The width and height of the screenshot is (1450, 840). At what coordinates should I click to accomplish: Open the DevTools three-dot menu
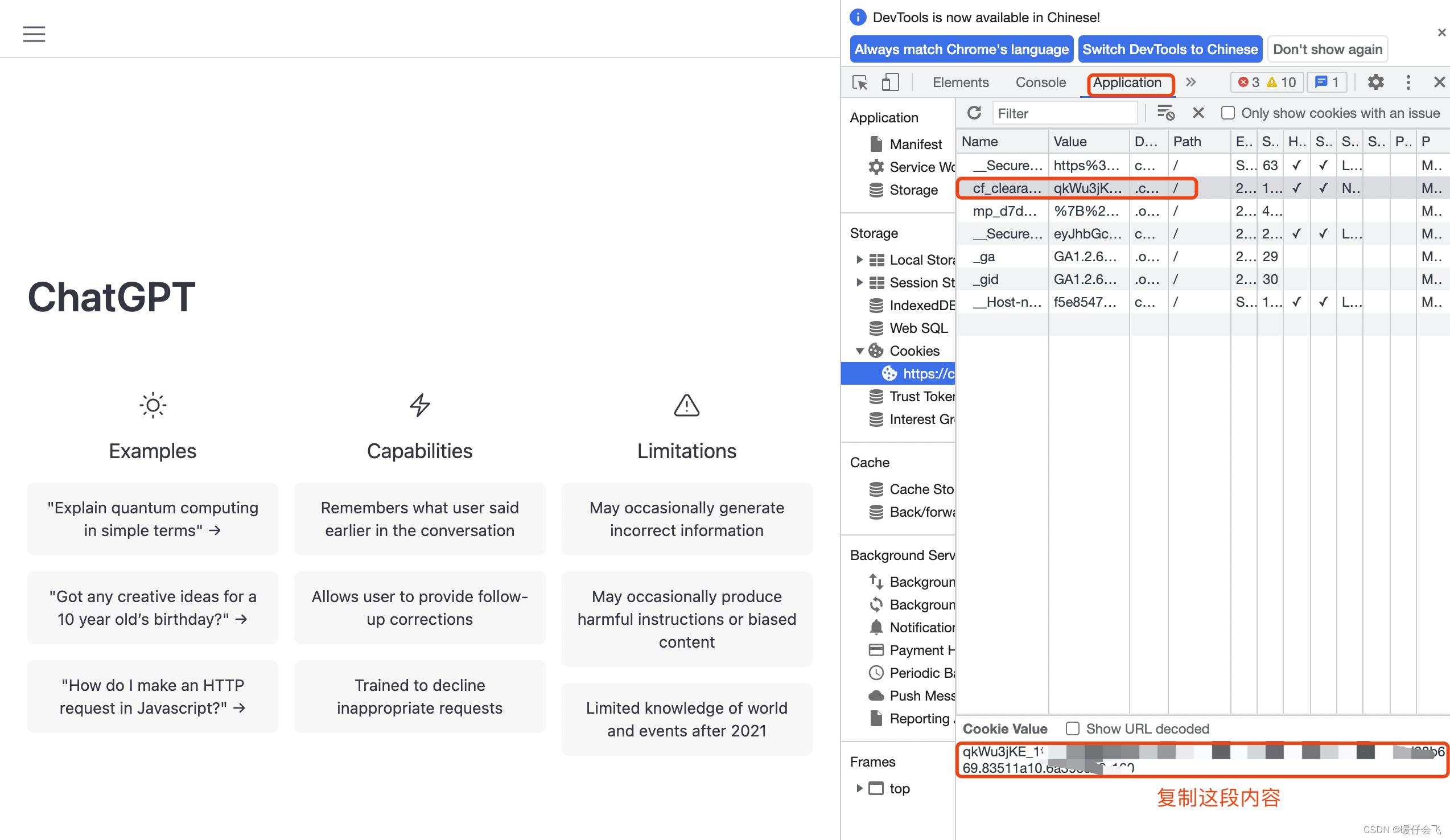[x=1408, y=83]
